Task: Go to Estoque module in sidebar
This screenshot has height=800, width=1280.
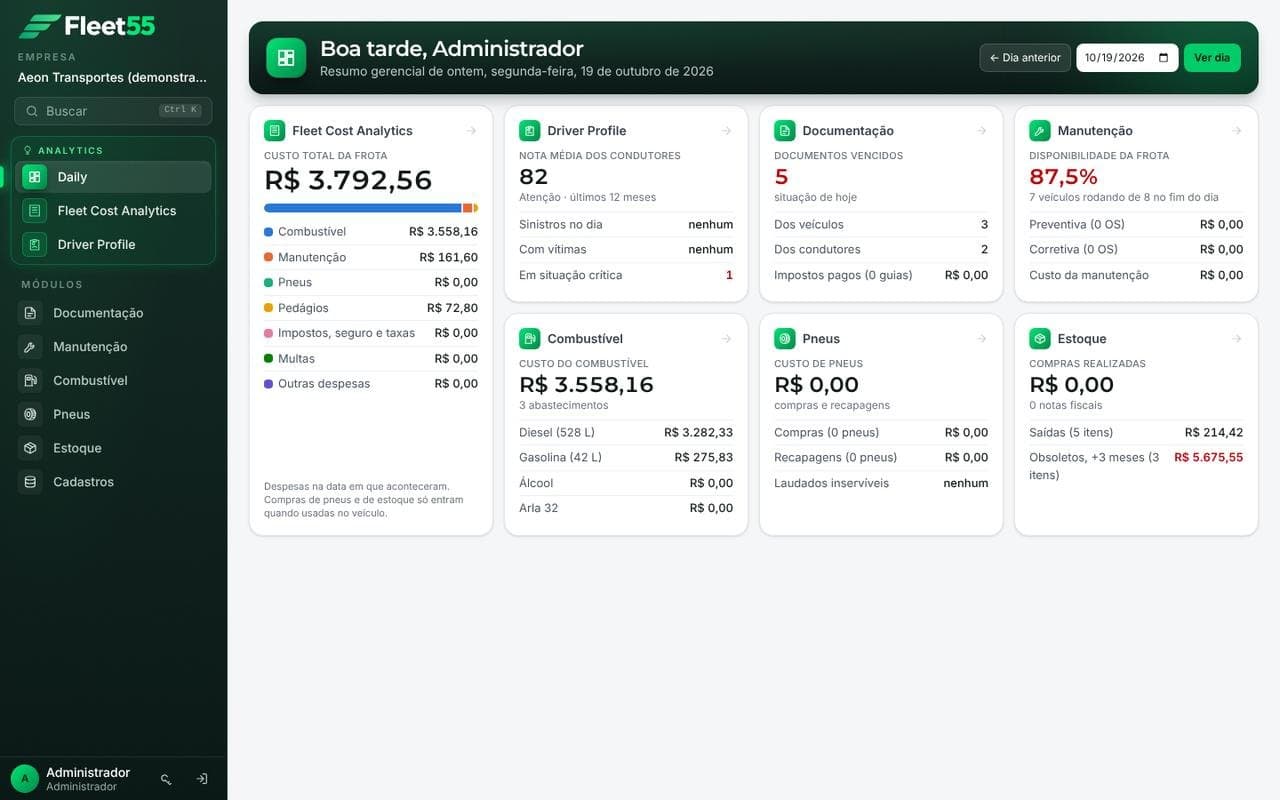Action: click(113, 448)
